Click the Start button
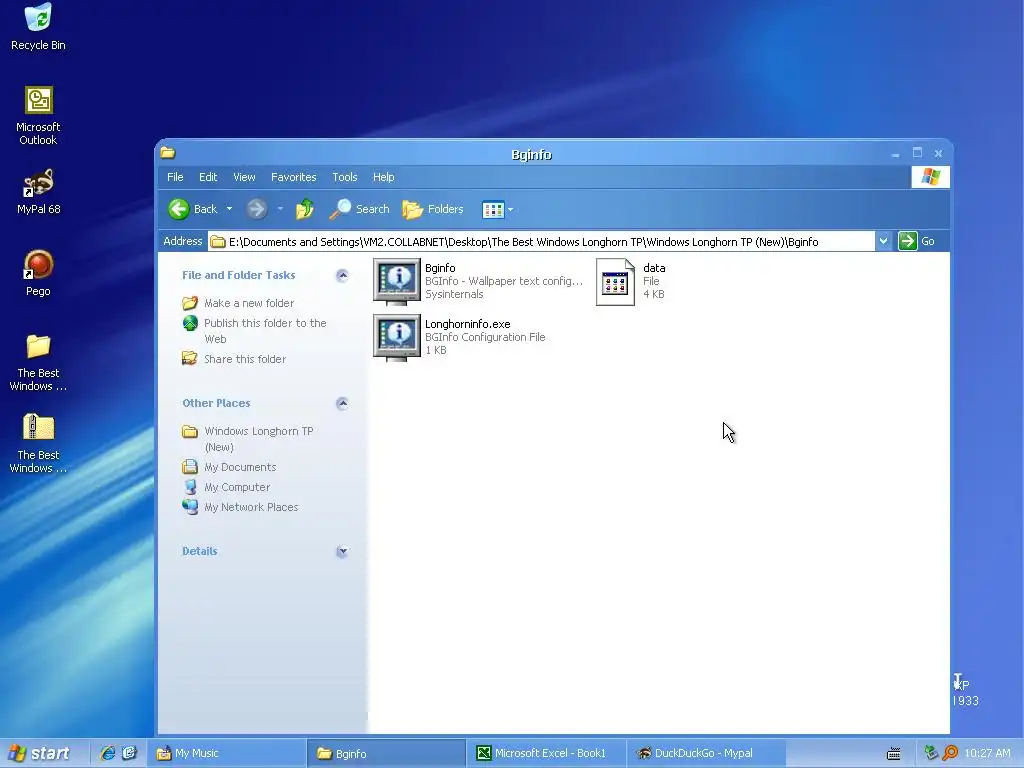This screenshot has height=768, width=1024. (x=41, y=753)
